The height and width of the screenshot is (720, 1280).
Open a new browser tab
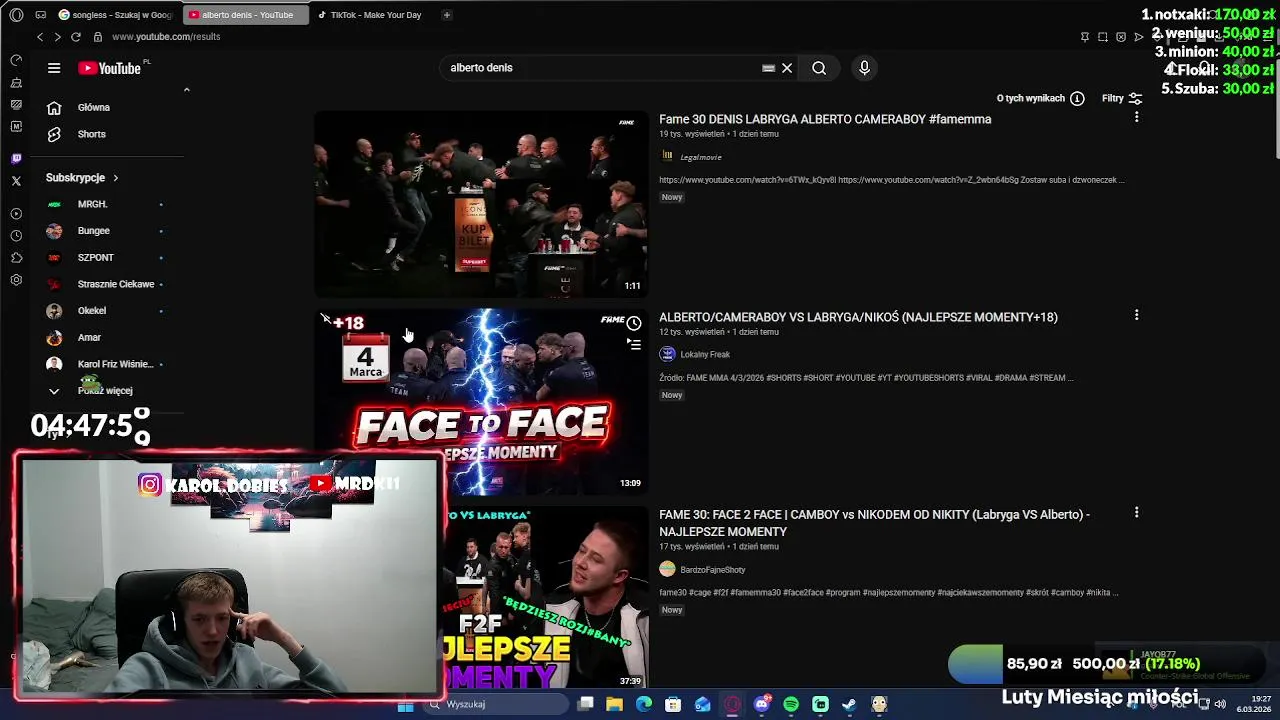(x=446, y=15)
